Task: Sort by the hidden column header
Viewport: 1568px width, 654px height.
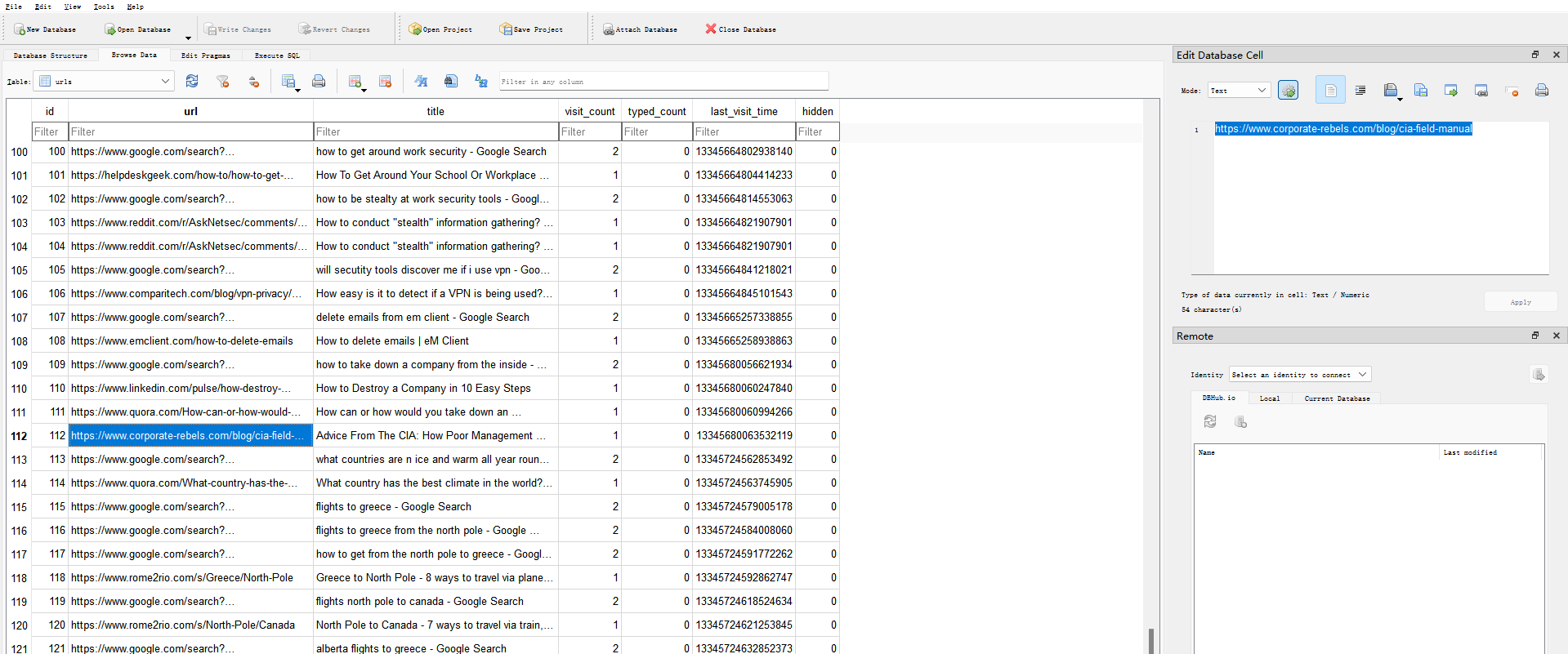Action: click(x=817, y=111)
